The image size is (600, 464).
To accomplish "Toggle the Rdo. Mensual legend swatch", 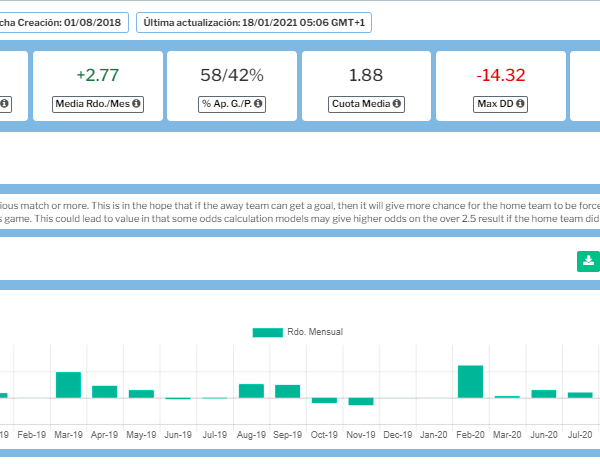I will pyautogui.click(x=267, y=332).
